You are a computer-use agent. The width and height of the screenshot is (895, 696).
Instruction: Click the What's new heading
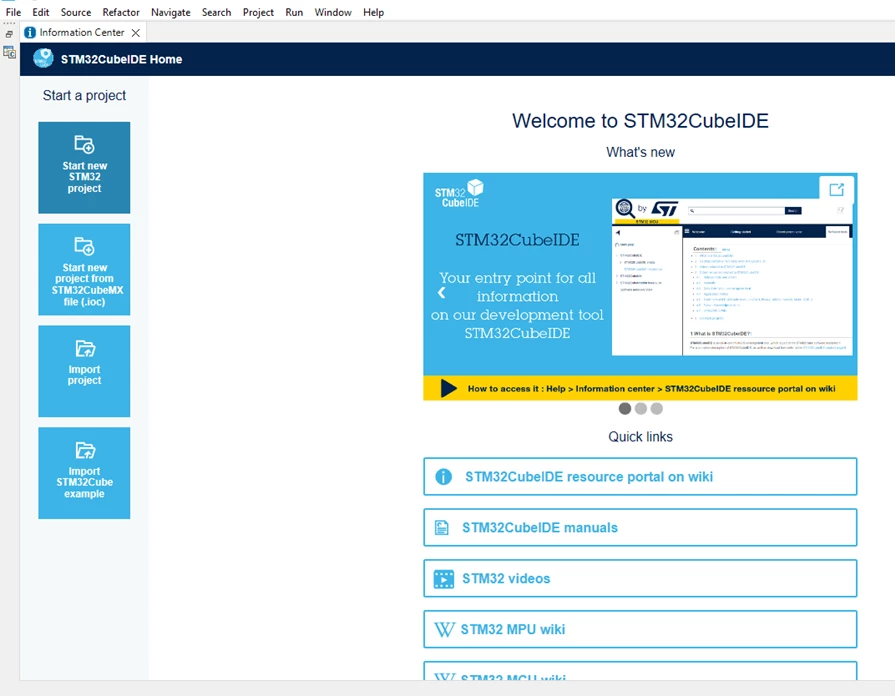coord(640,152)
